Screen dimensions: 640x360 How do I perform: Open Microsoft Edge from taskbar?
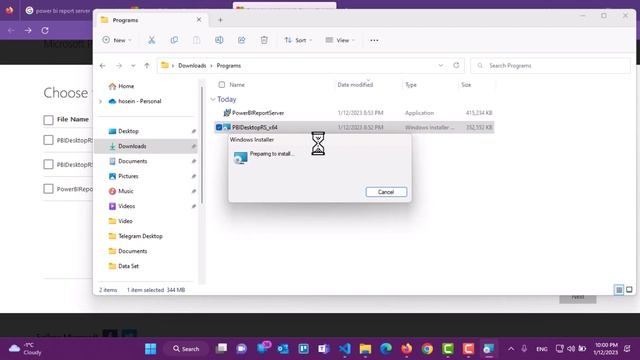coord(386,349)
